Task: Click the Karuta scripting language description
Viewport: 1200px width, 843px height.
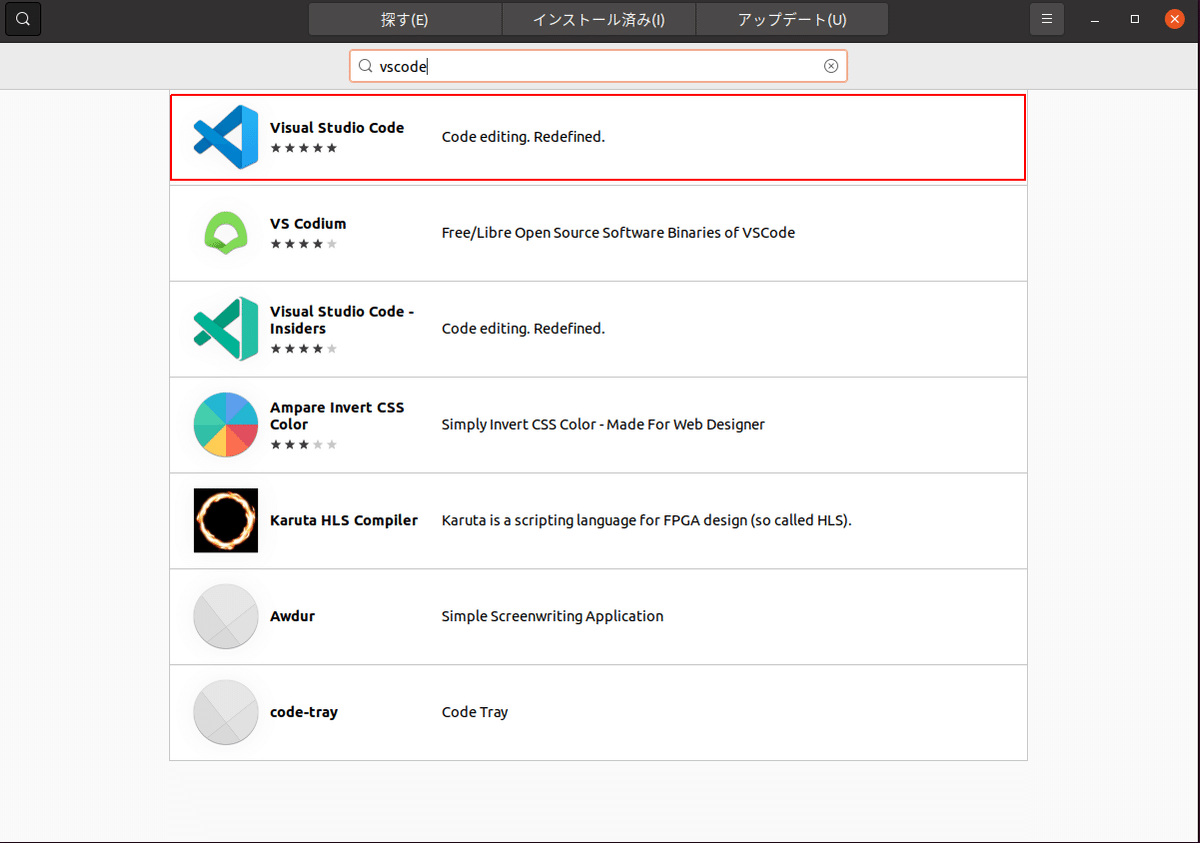Action: point(646,521)
